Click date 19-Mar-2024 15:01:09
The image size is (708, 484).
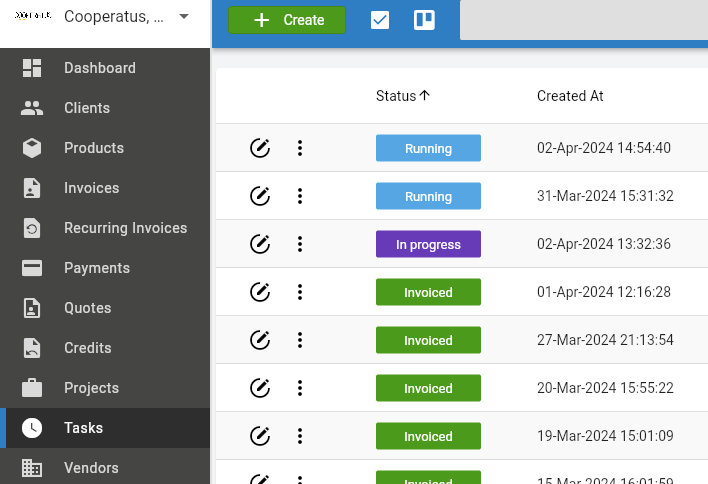(x=605, y=436)
